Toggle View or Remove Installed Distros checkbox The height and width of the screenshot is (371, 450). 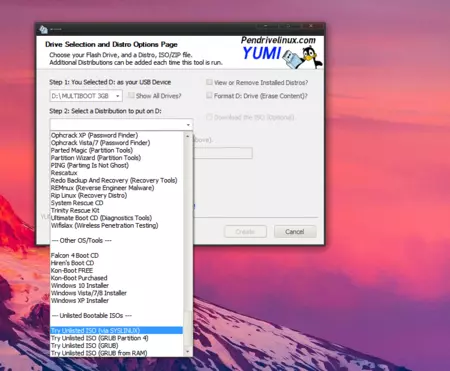(x=209, y=82)
